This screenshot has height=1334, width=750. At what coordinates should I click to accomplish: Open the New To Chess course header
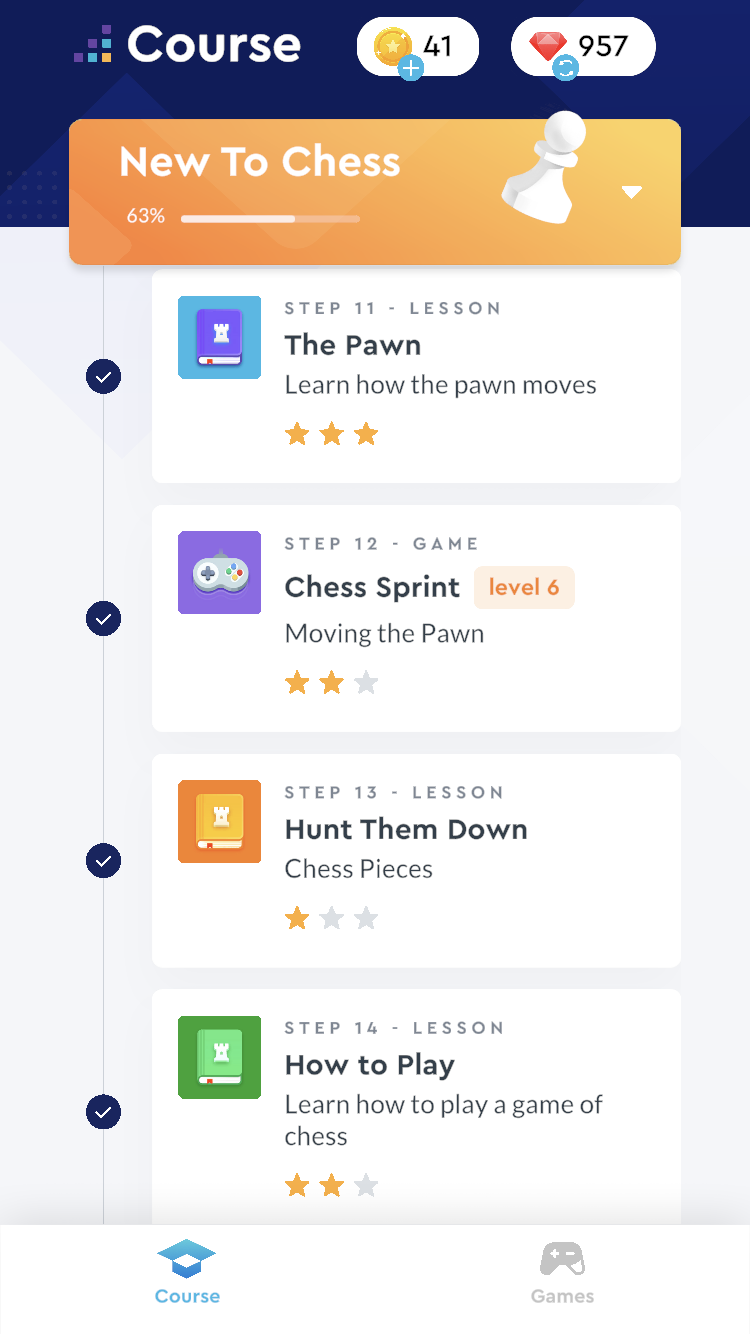(x=260, y=162)
